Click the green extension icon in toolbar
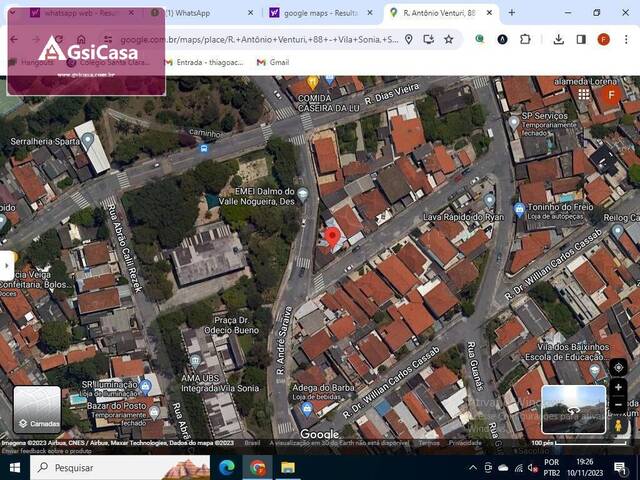 pyautogui.click(x=480, y=40)
